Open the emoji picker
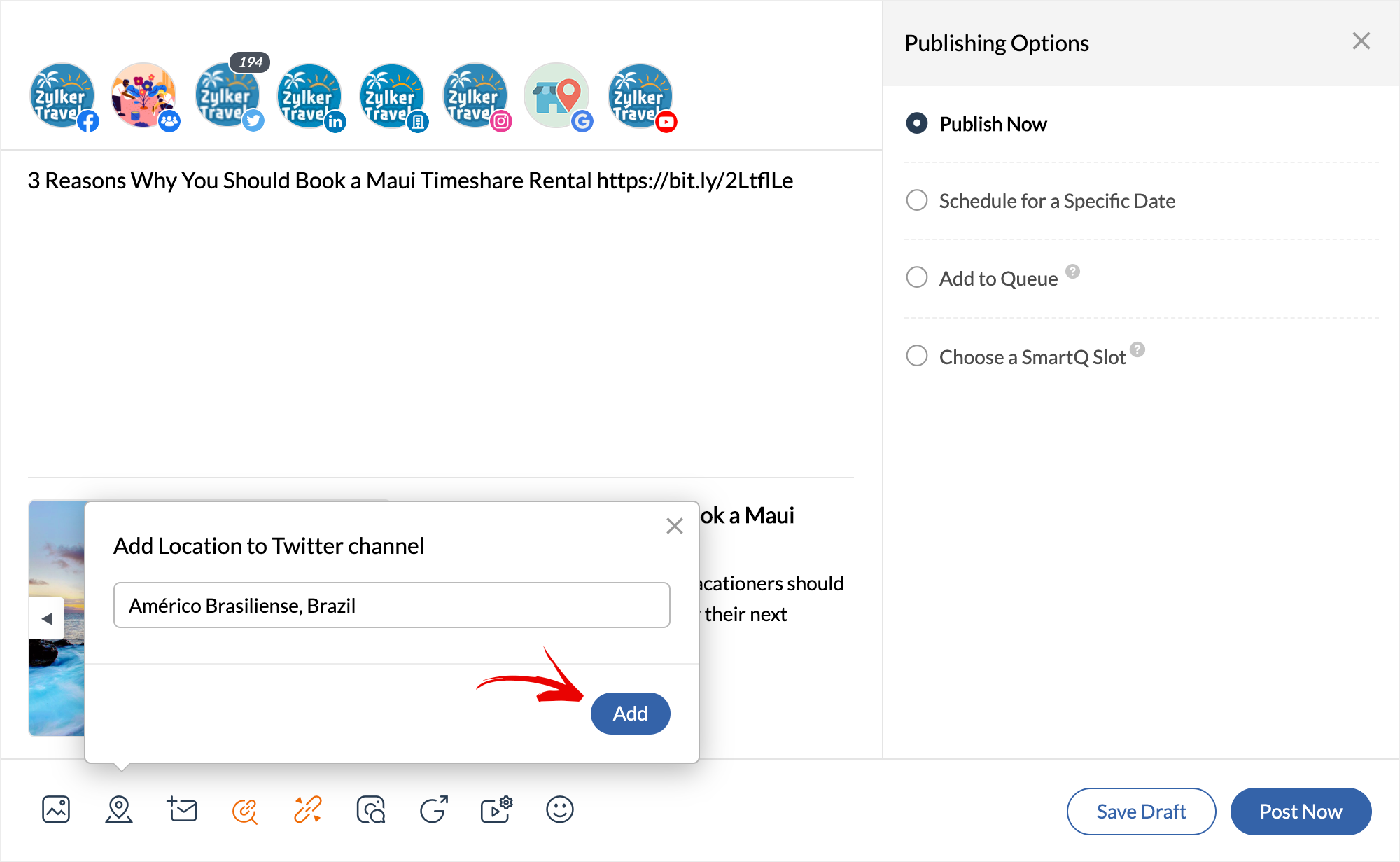The image size is (1400, 862). (x=559, y=809)
